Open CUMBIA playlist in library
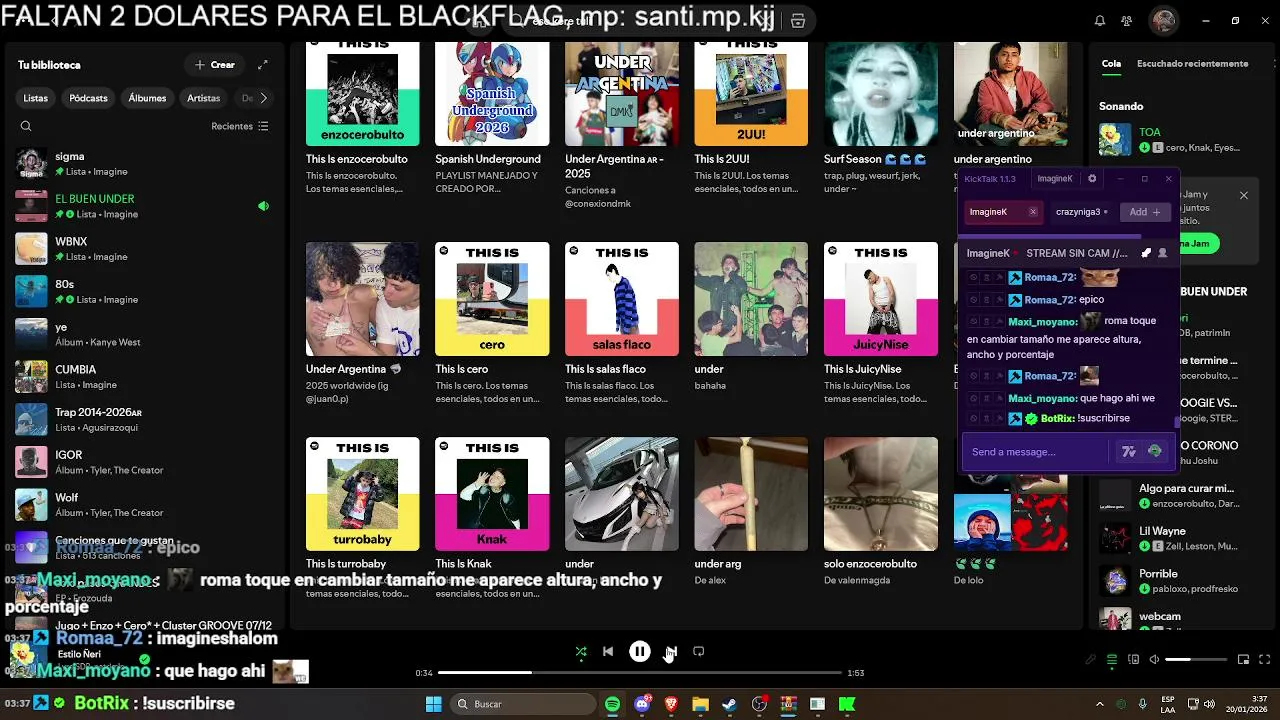 [143, 377]
